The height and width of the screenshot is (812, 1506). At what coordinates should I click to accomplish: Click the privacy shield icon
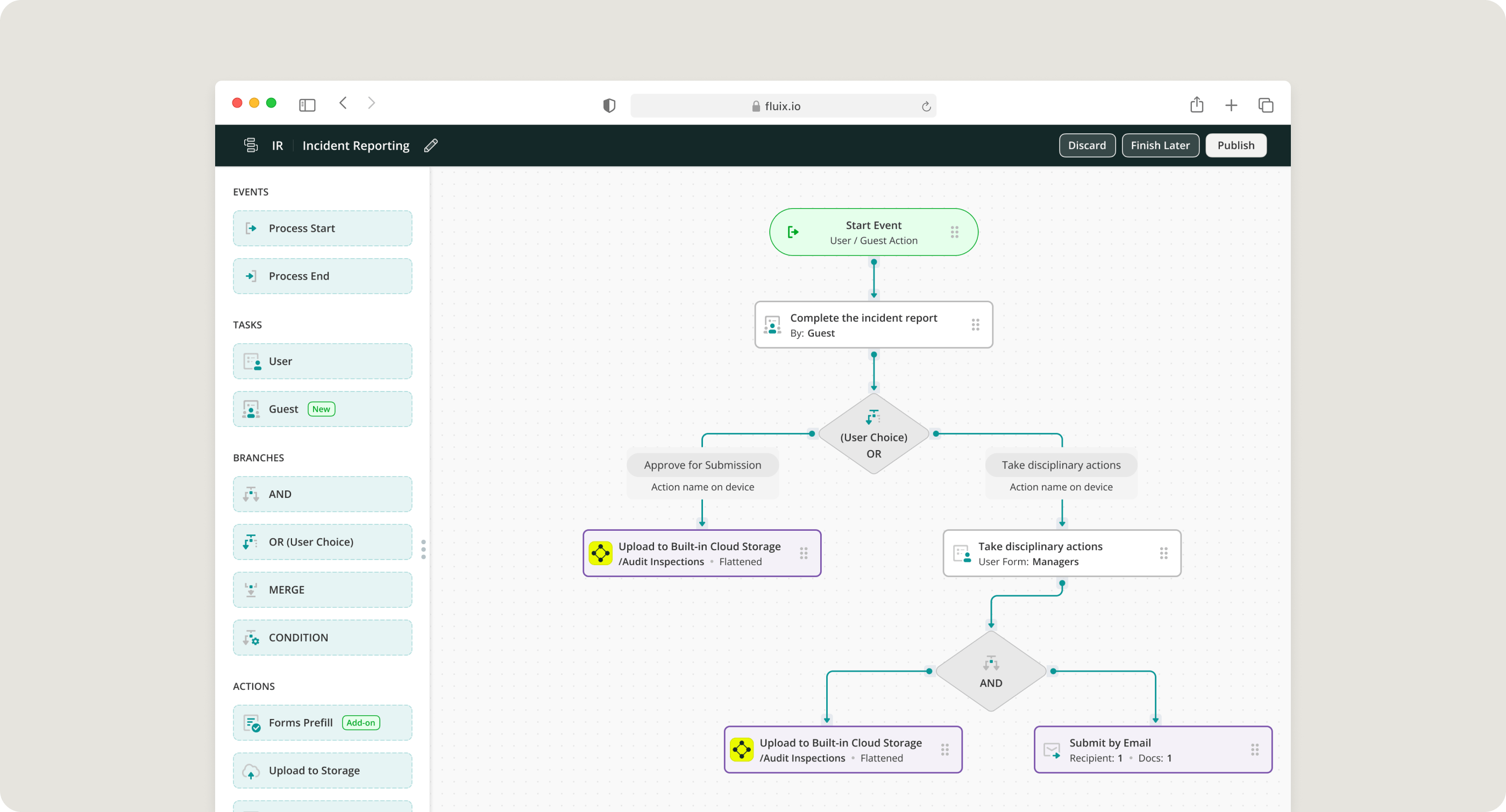[x=609, y=106]
